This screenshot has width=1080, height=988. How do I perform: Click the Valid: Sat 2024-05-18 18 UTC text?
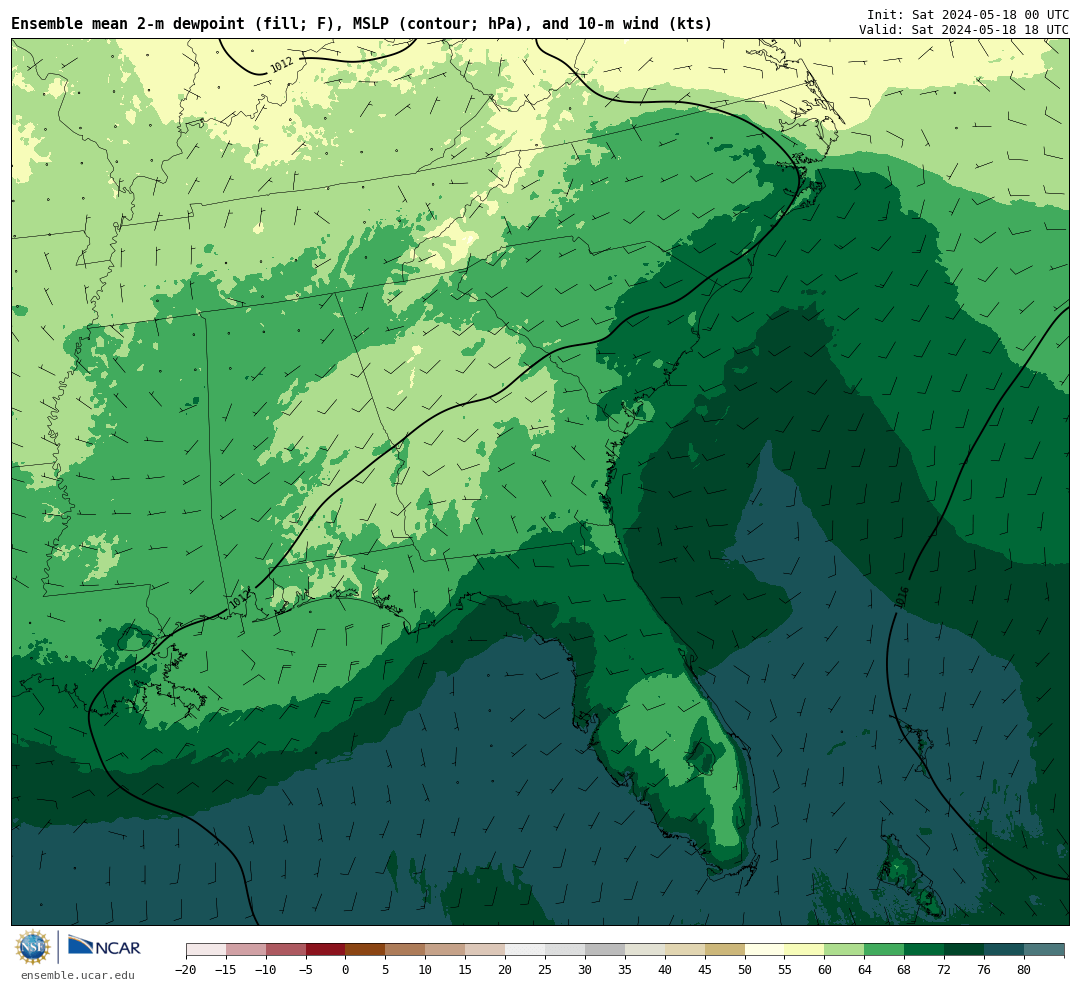(x=964, y=30)
